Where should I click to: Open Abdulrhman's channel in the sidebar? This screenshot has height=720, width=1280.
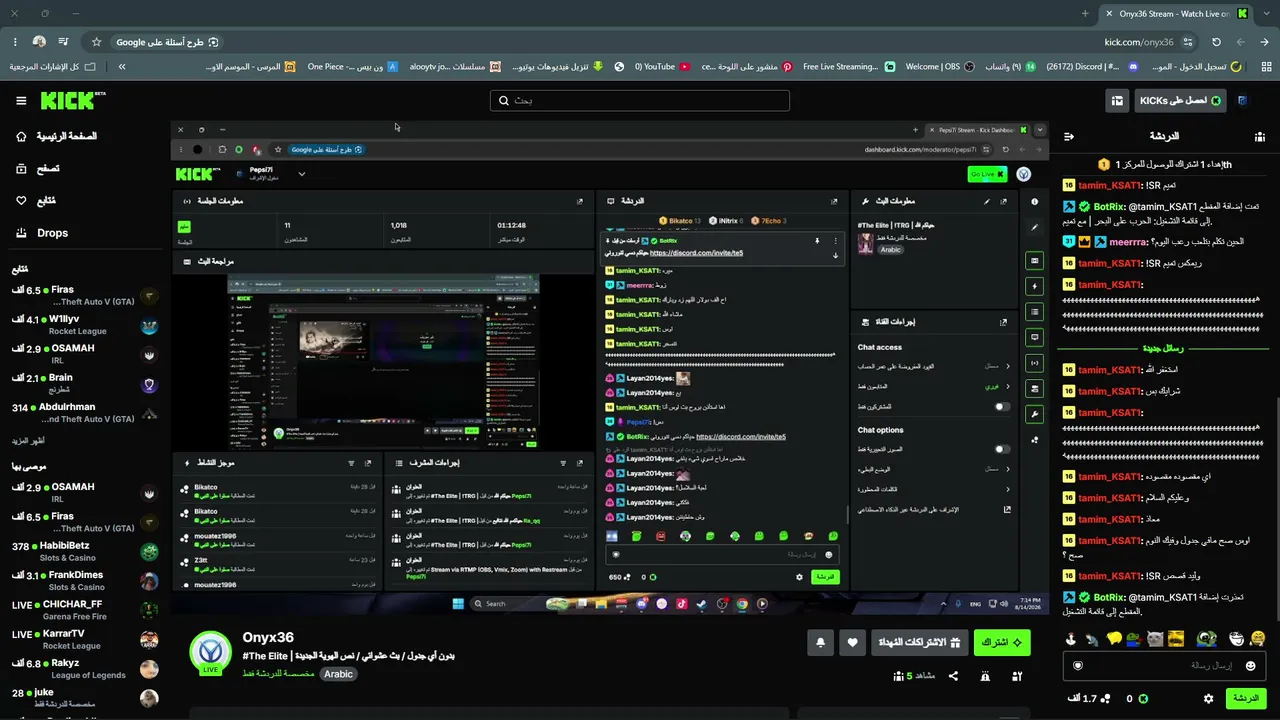coord(85,413)
